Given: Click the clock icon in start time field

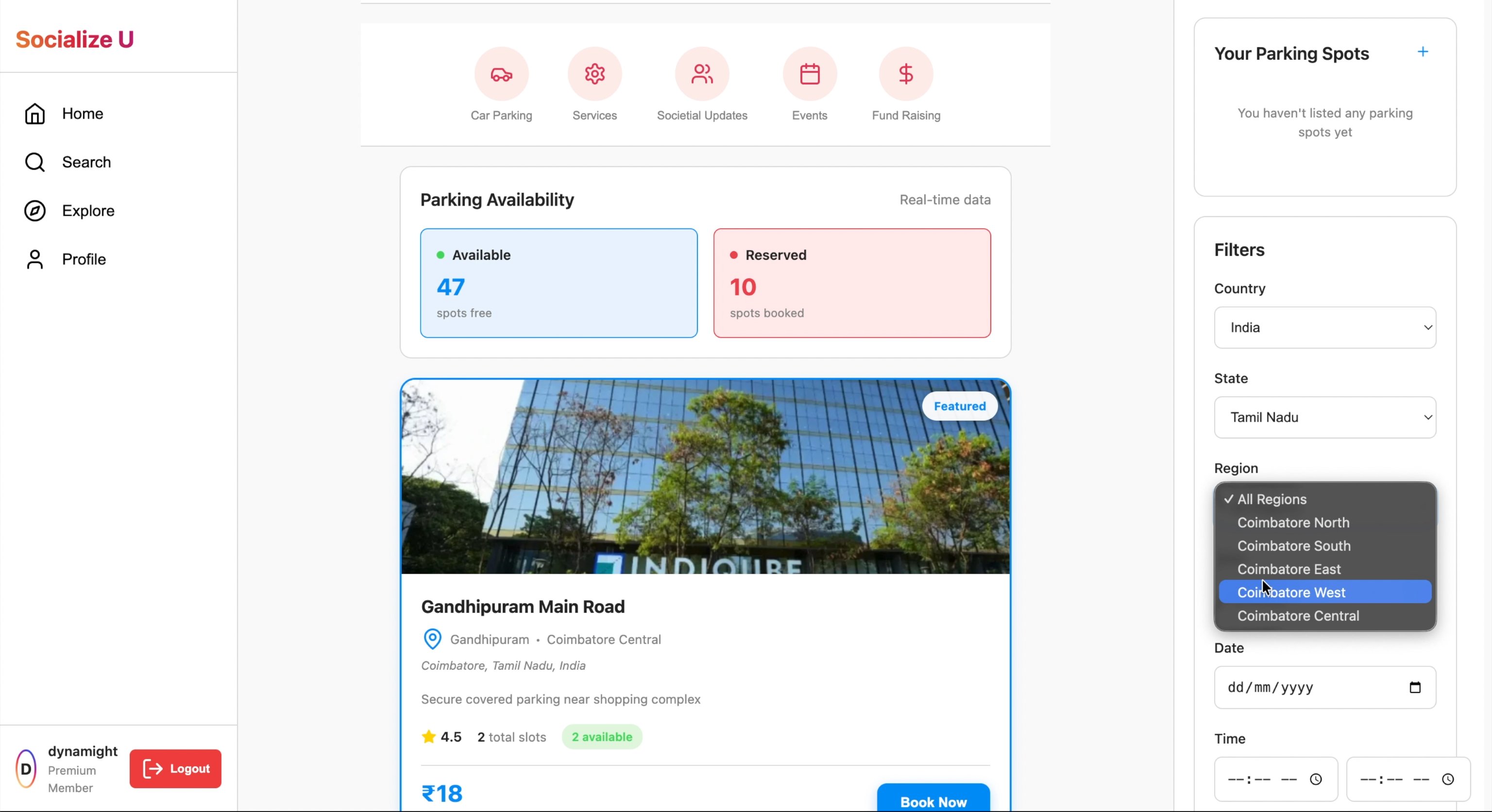Looking at the screenshot, I should [1315, 779].
